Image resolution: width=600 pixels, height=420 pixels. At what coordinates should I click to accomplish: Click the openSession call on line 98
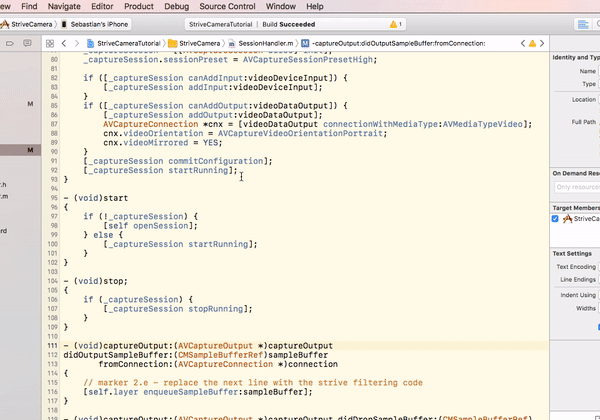(161, 226)
